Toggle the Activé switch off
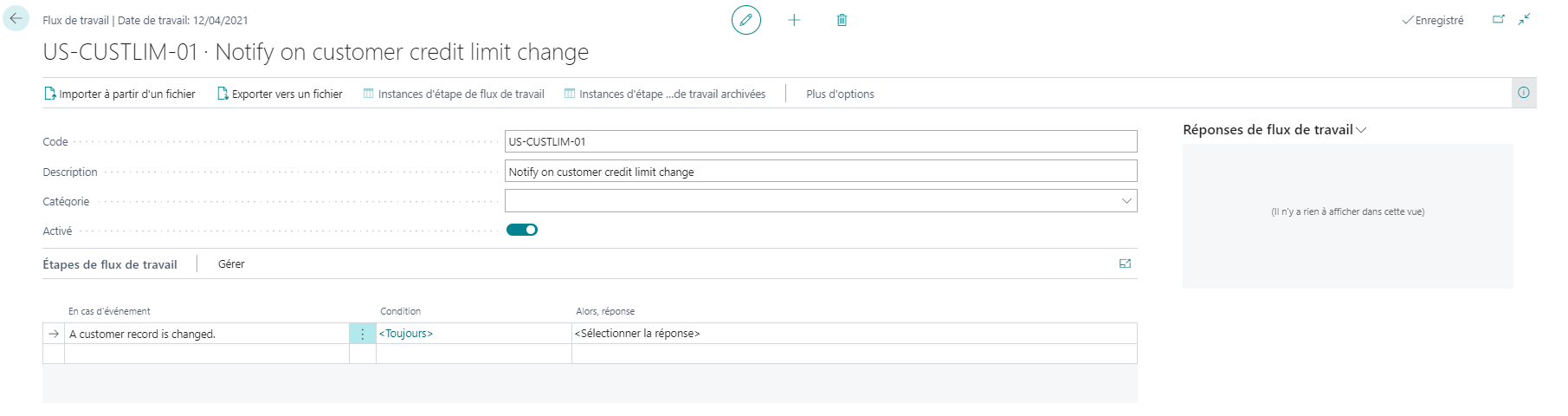Viewport: 1568px width, 416px height. point(522,230)
